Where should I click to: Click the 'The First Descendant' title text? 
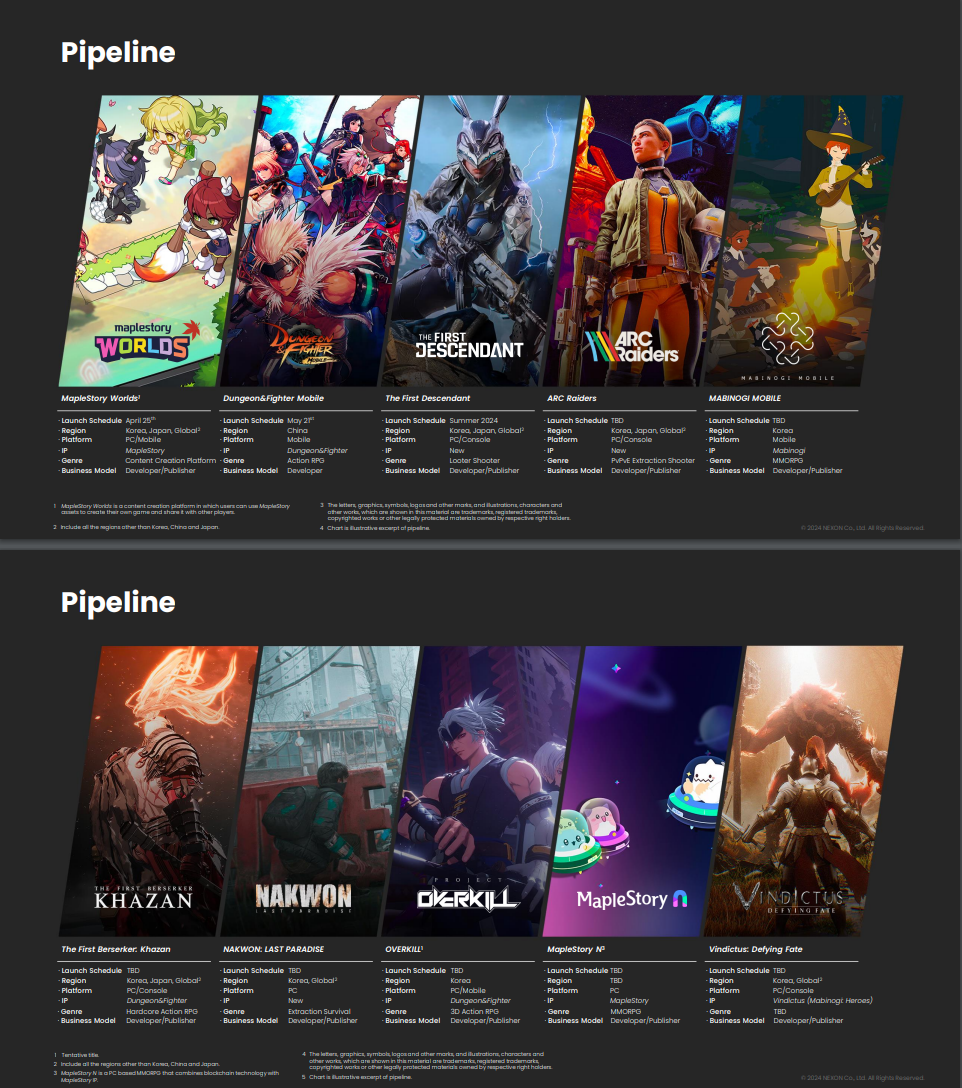[x=428, y=398]
